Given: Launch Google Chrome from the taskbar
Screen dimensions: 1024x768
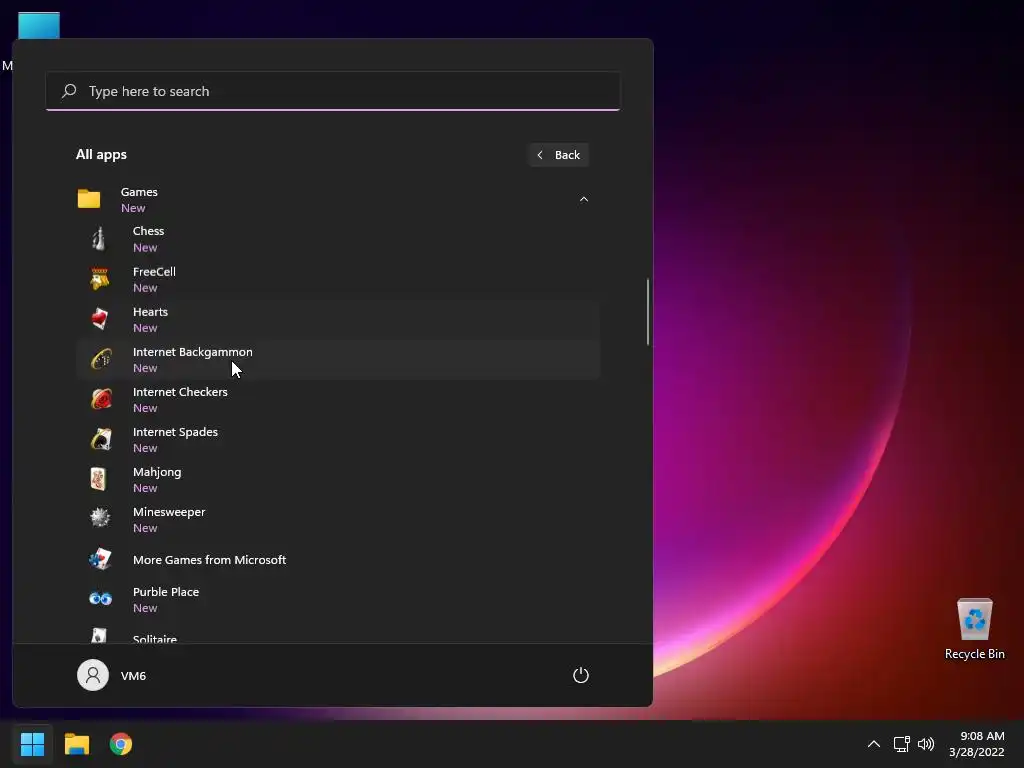Looking at the screenshot, I should (121, 744).
